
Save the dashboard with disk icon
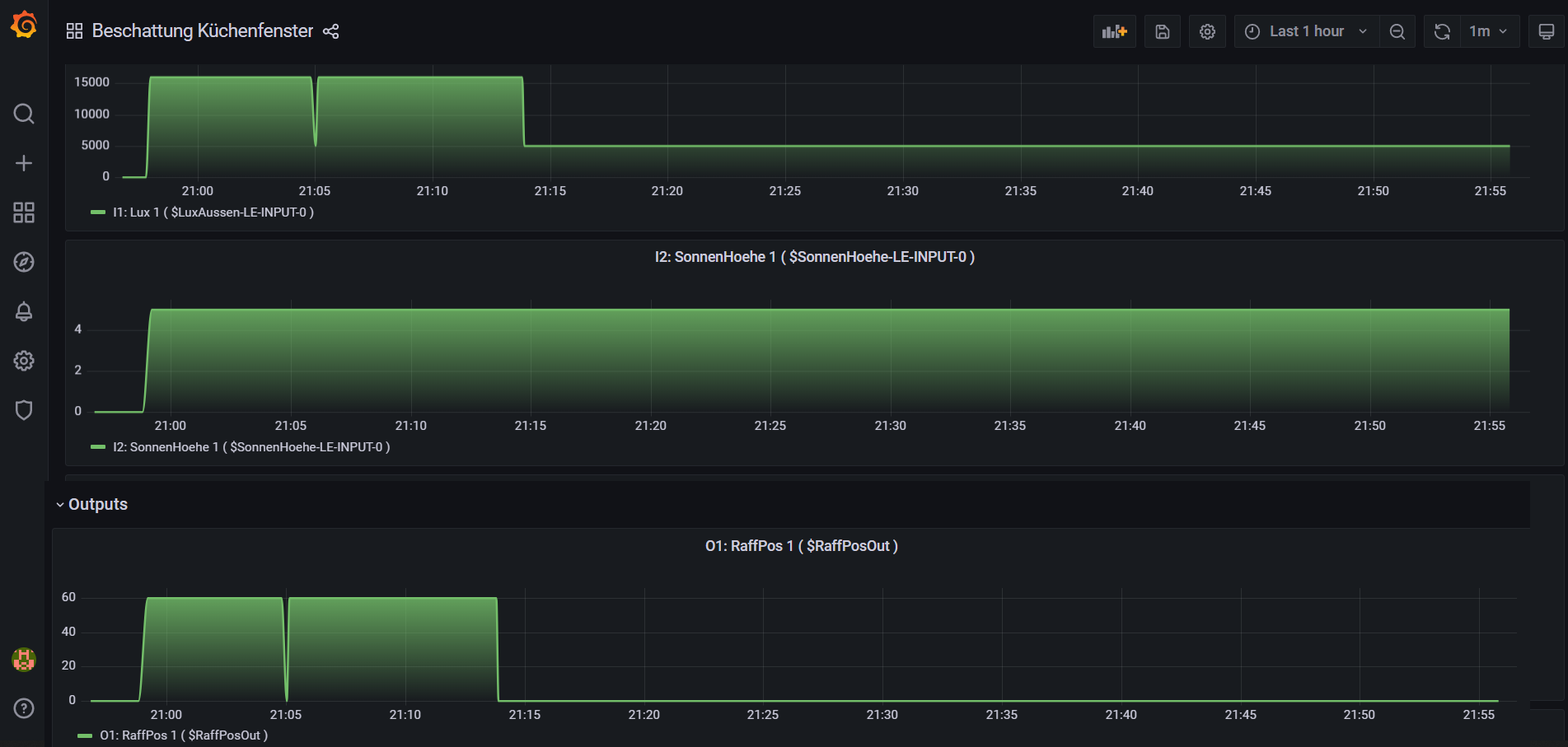click(1163, 31)
